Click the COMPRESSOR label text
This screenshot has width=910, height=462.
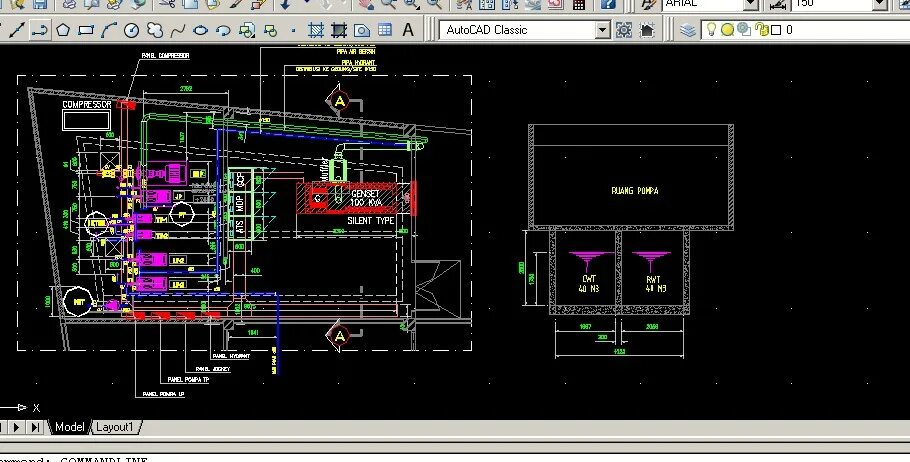point(86,104)
